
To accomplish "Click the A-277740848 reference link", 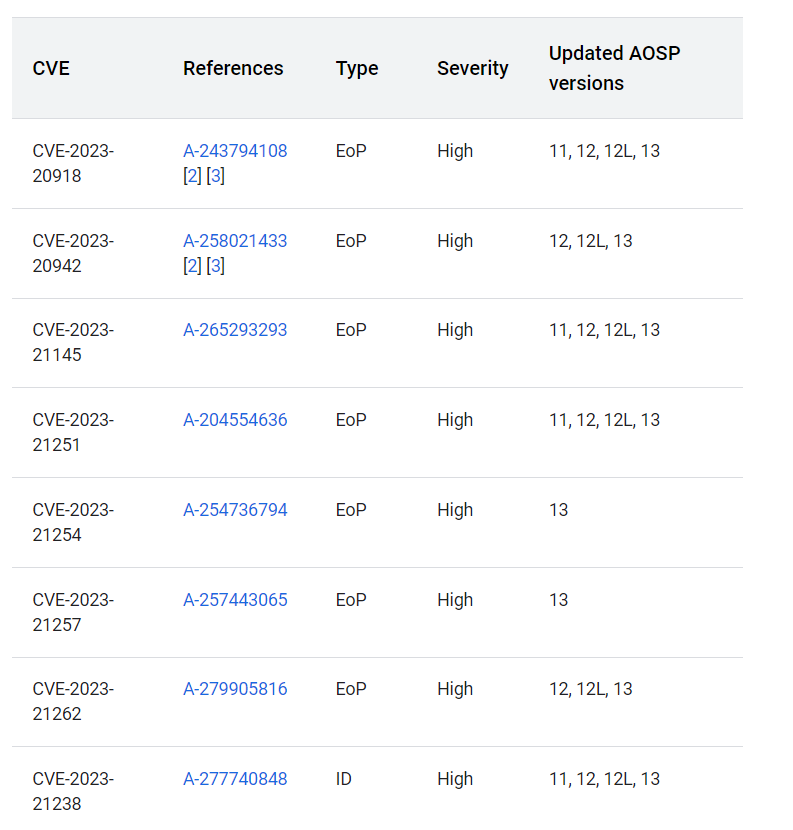I will pos(235,779).
